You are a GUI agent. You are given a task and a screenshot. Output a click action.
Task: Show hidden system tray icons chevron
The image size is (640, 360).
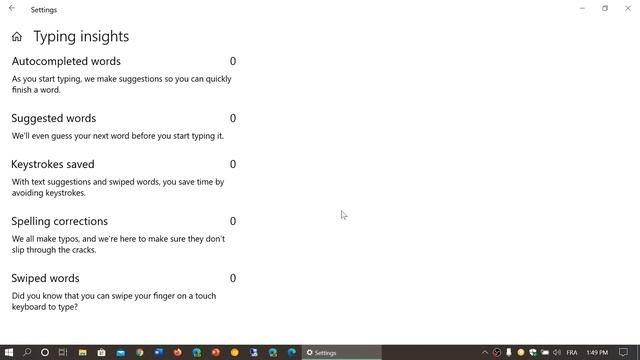(484, 352)
